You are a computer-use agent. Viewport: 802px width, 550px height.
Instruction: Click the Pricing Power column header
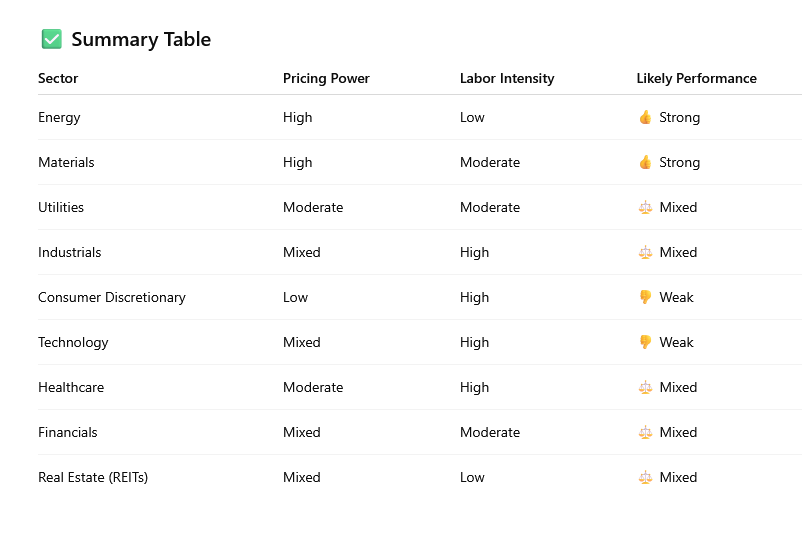326,78
